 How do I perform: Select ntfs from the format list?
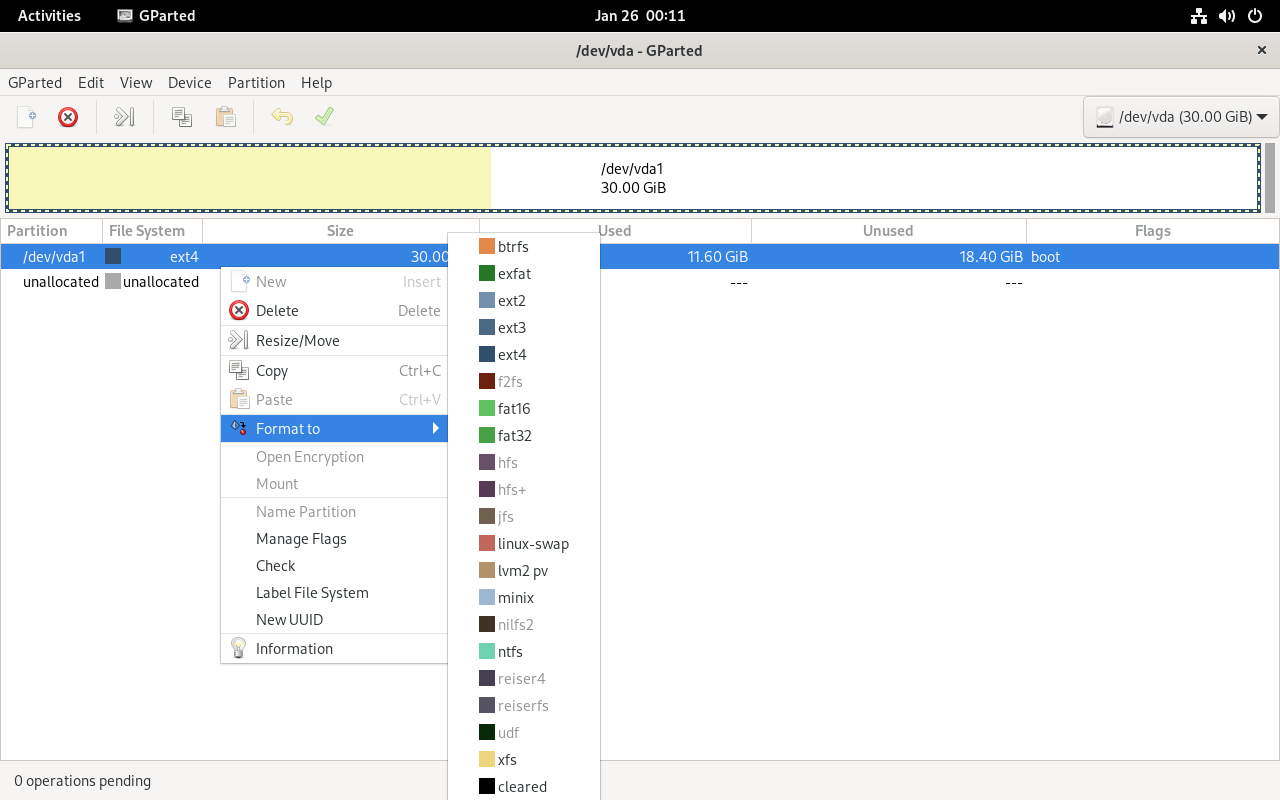coord(510,651)
